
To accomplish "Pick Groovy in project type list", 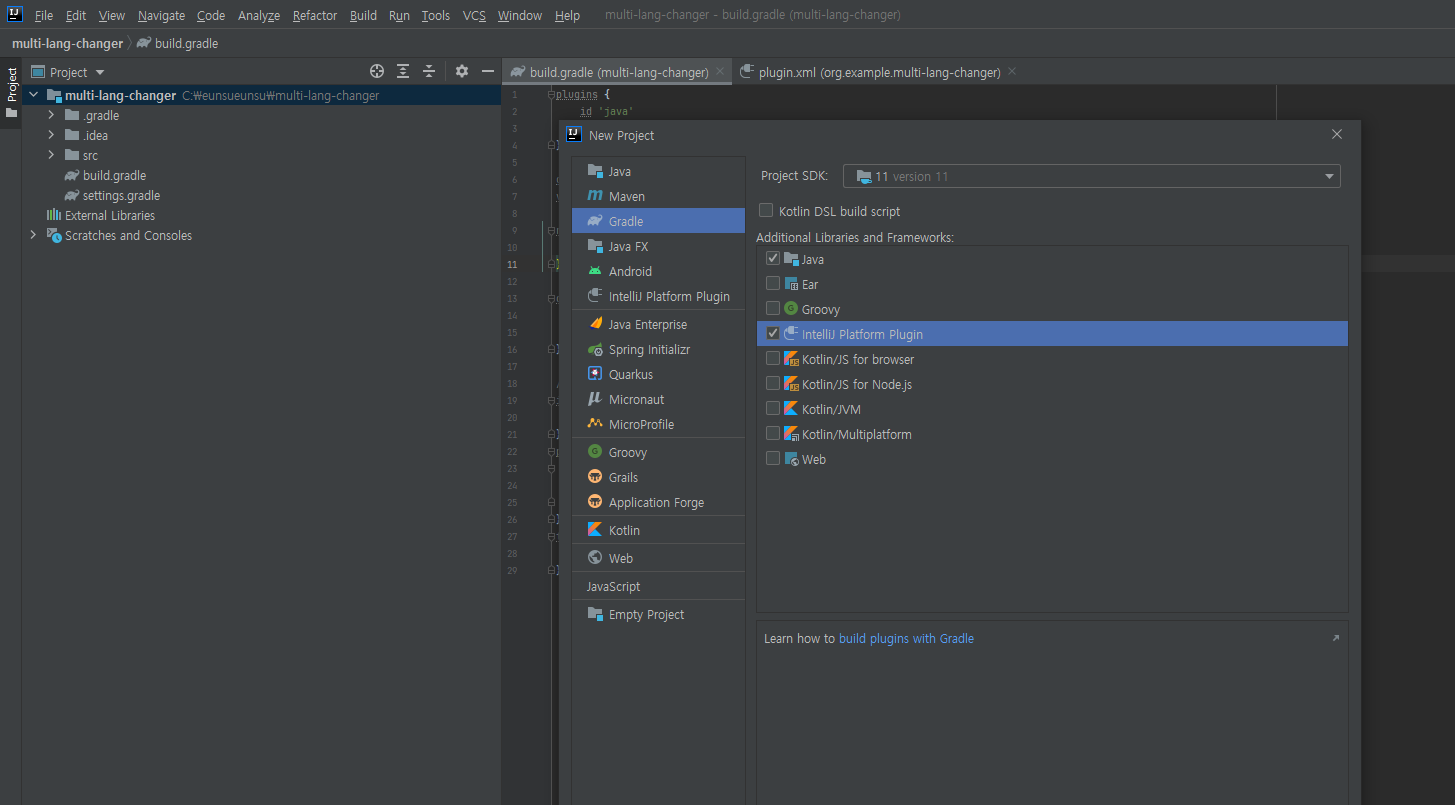I will (x=658, y=452).
